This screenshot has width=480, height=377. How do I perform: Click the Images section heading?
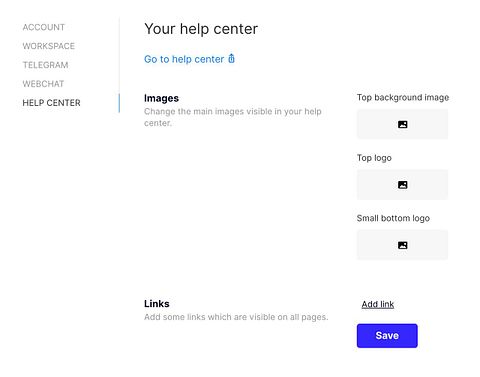click(161, 98)
